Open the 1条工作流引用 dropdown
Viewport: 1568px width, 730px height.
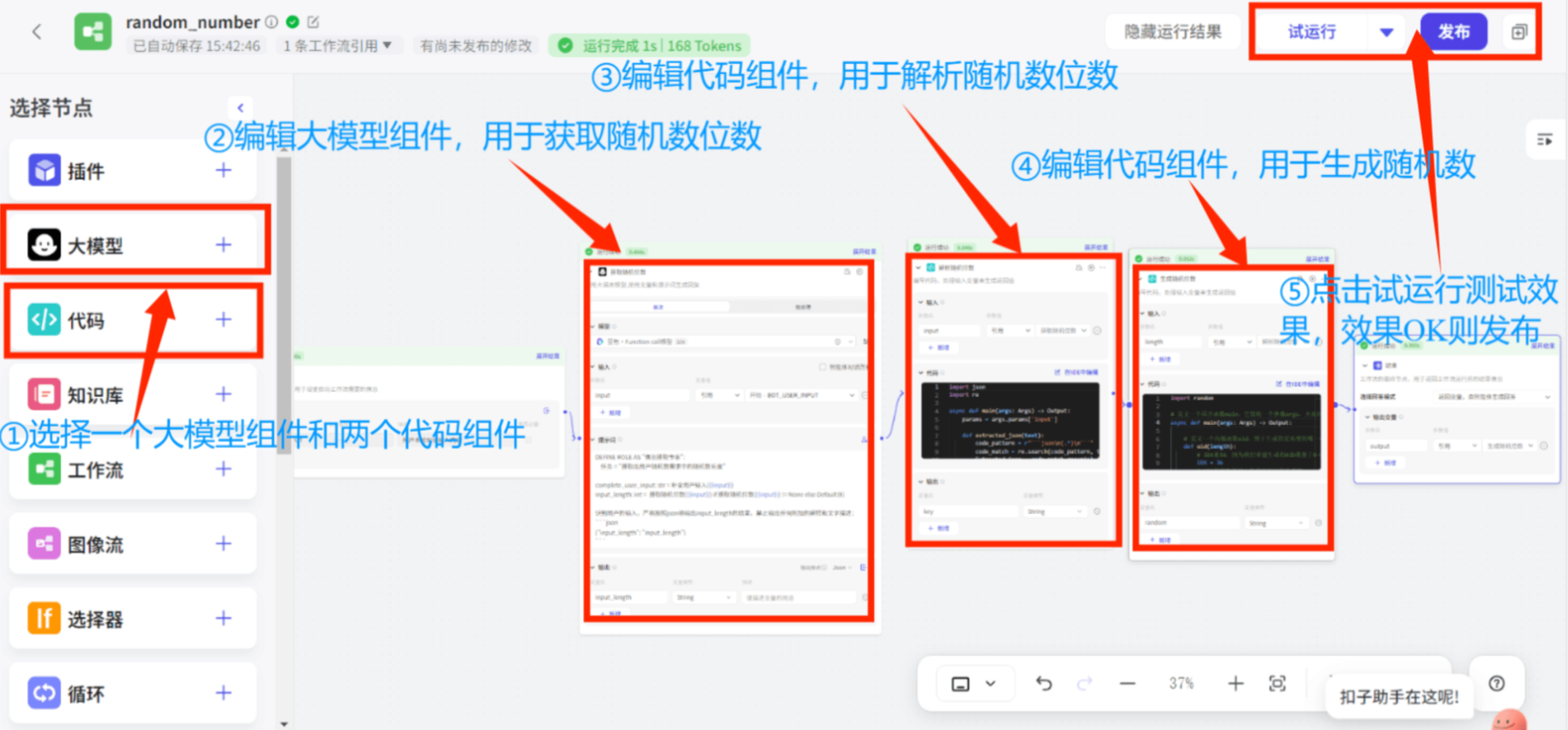pos(337,46)
